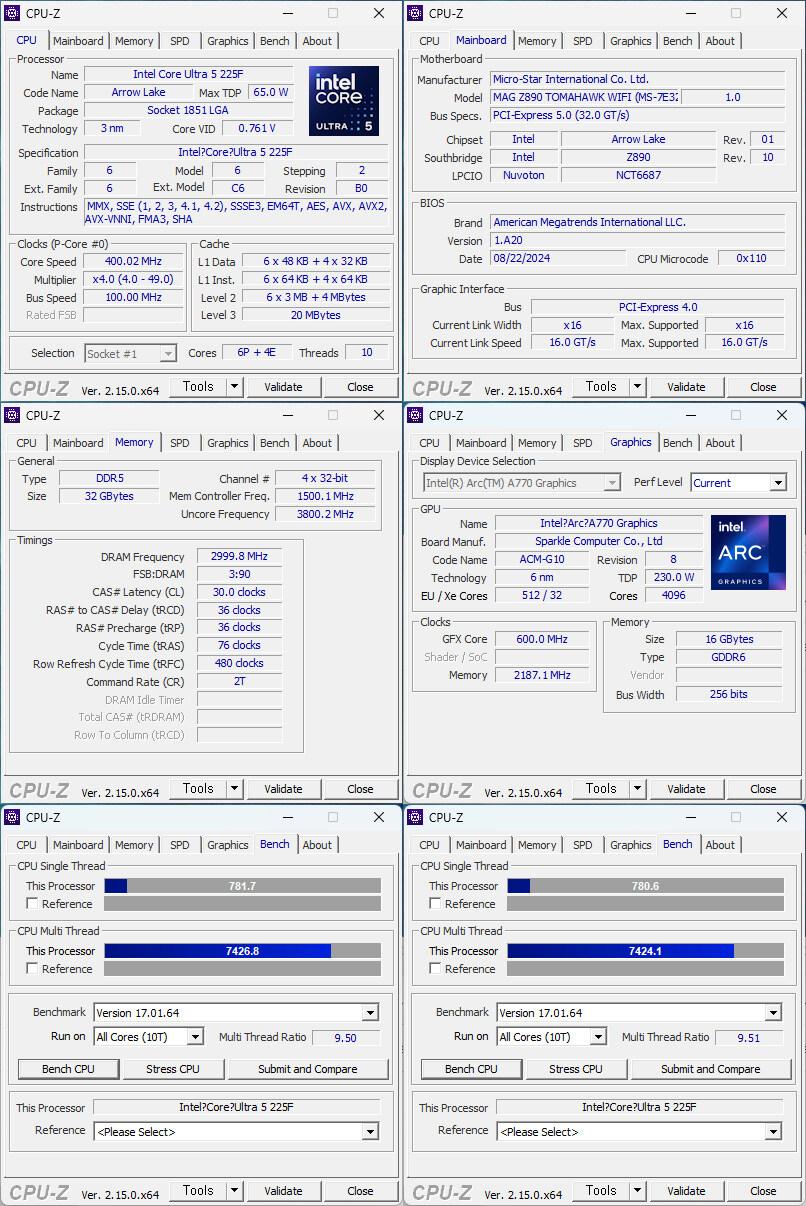This screenshot has width=806, height=1206.
Task: Click the CPU-Z logo in the bottom-right Bench window status bar
Action: tap(443, 1190)
